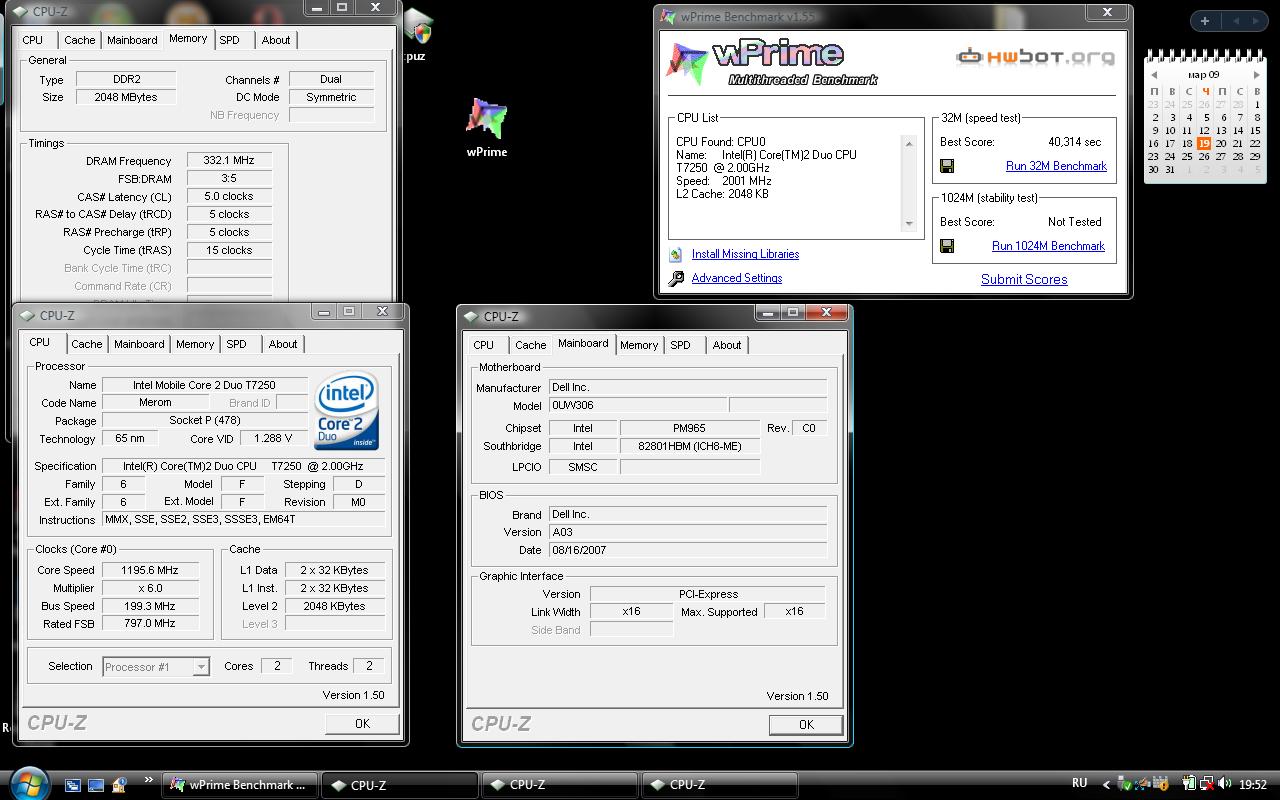Open Advanced Settings link
The width and height of the screenshot is (1280, 800).
point(737,278)
